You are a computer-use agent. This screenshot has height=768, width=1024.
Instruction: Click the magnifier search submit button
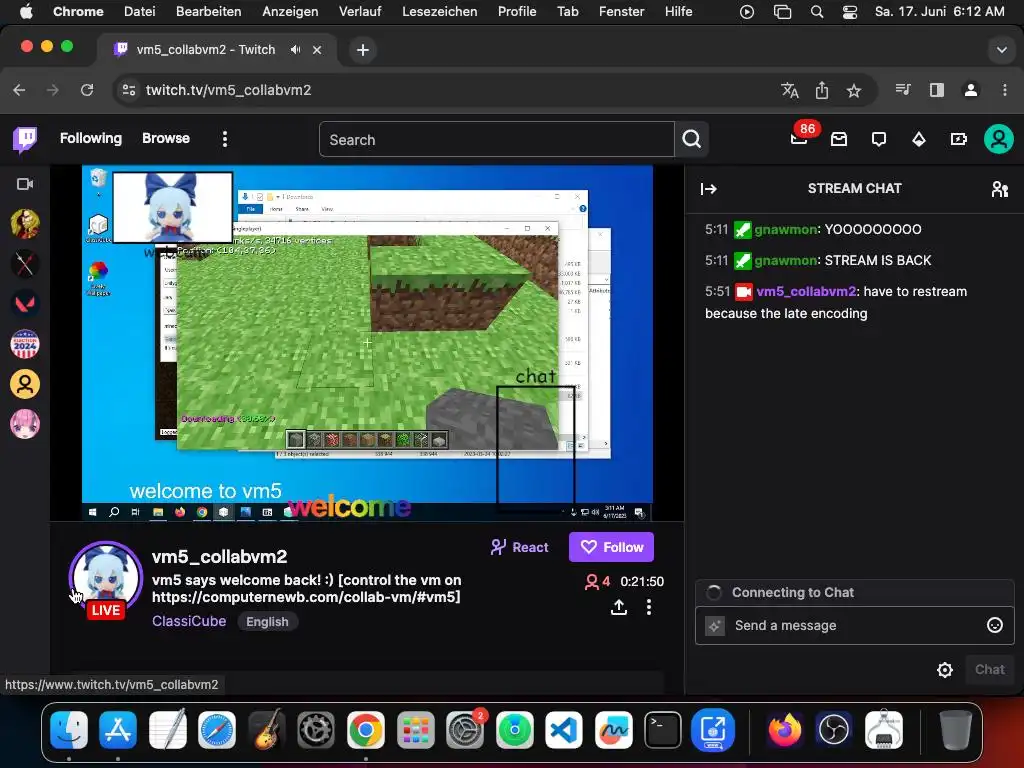[692, 139]
